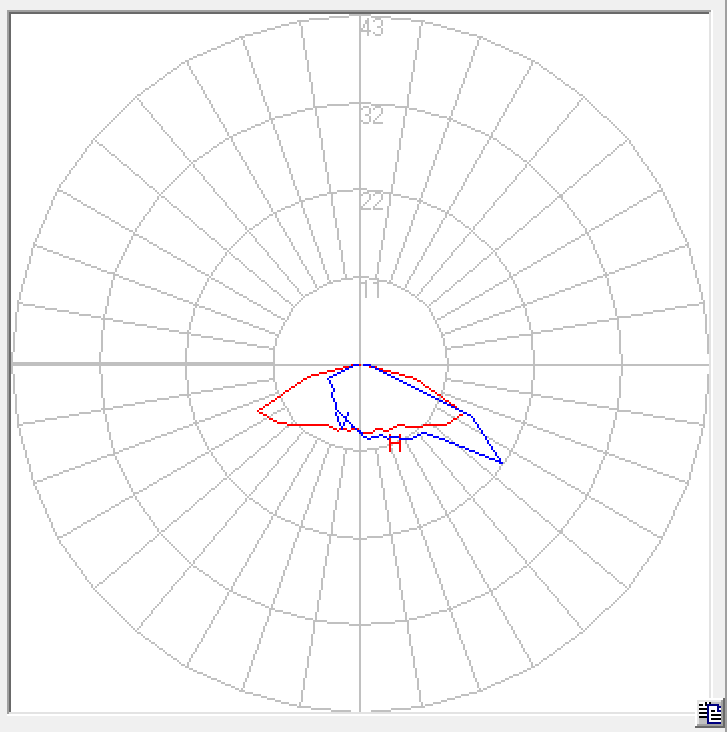Click the bottom end of the vertical axis
The height and width of the screenshot is (732, 727).
pos(360,711)
